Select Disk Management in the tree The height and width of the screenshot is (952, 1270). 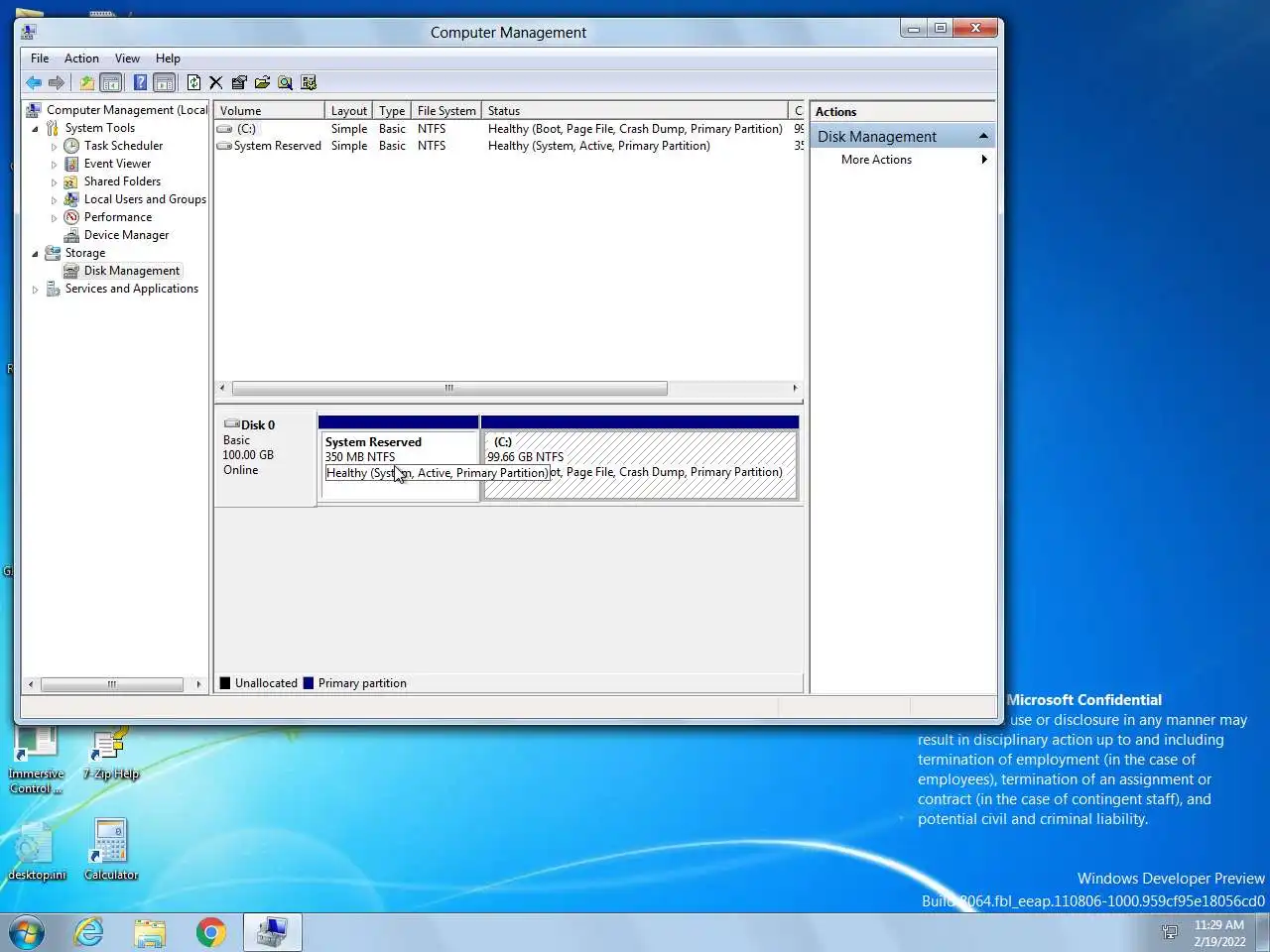coord(132,271)
